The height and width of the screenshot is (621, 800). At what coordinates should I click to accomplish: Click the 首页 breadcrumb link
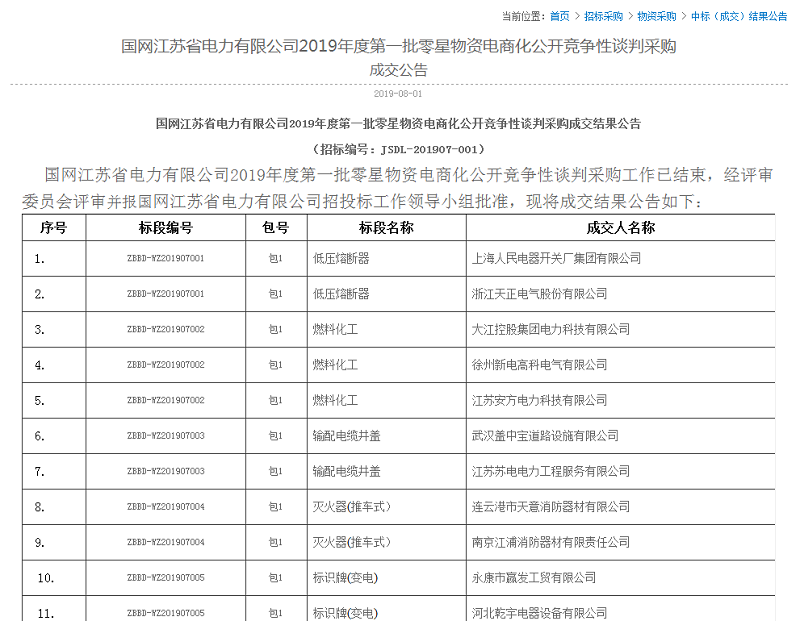(x=560, y=16)
